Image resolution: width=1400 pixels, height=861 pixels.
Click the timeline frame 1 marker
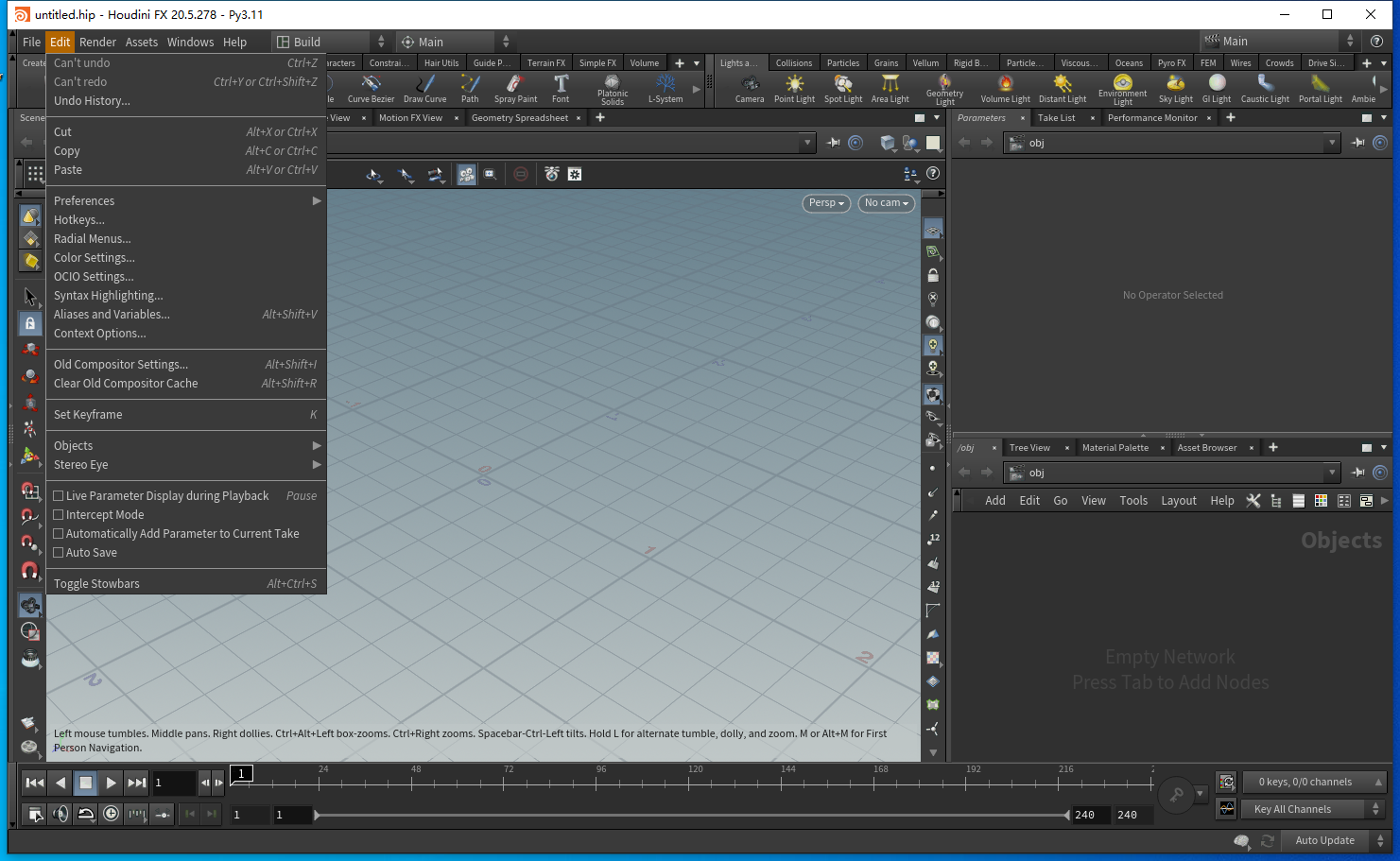[x=241, y=774]
